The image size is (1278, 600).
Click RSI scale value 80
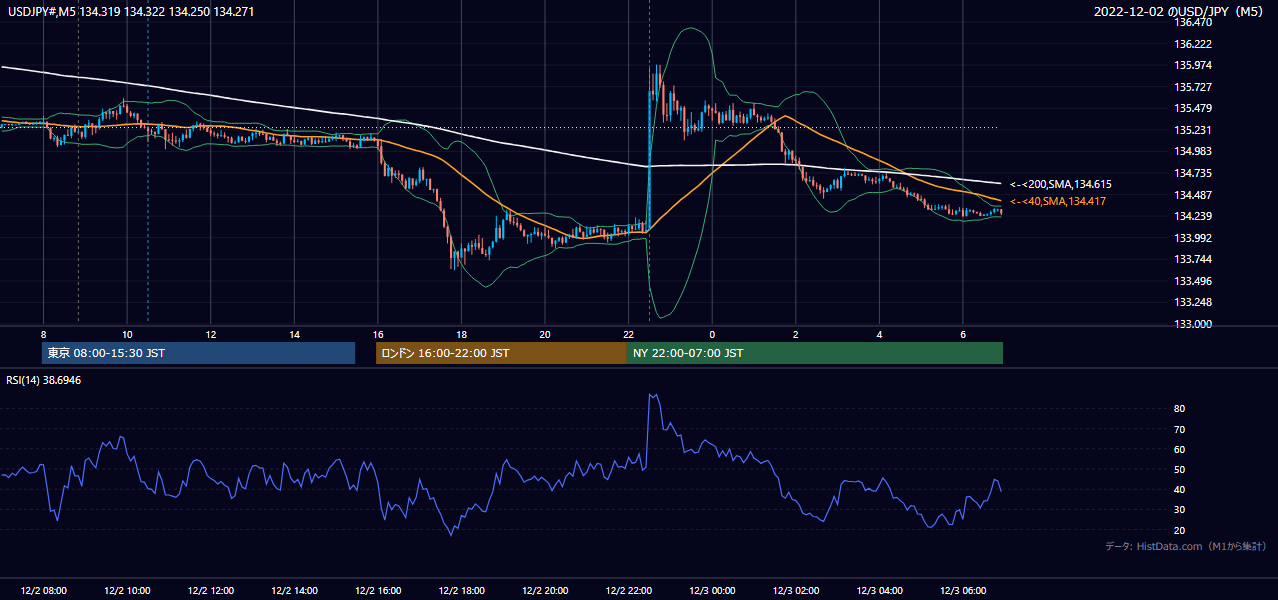(1180, 409)
